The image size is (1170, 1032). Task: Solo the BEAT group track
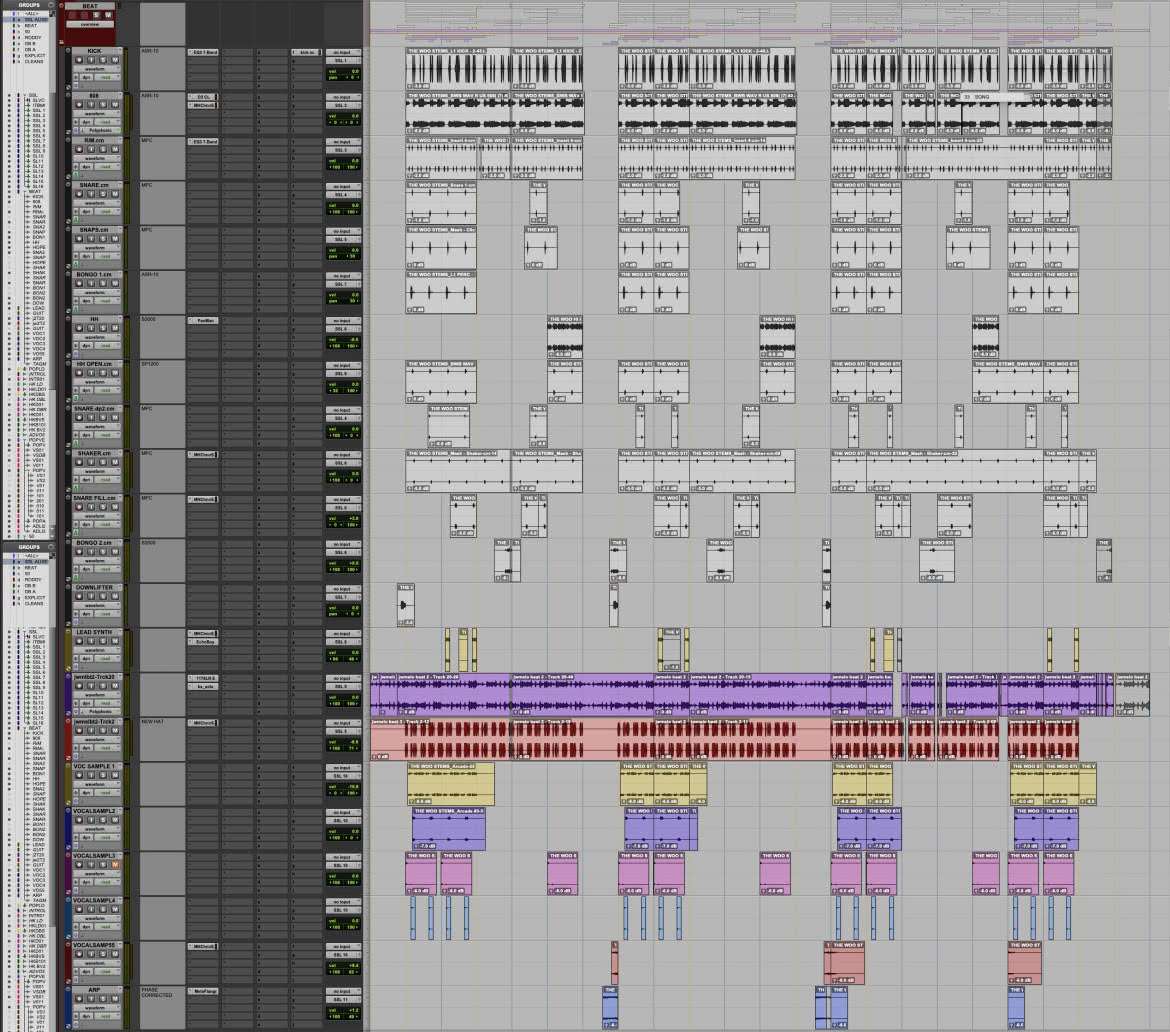tap(96, 15)
